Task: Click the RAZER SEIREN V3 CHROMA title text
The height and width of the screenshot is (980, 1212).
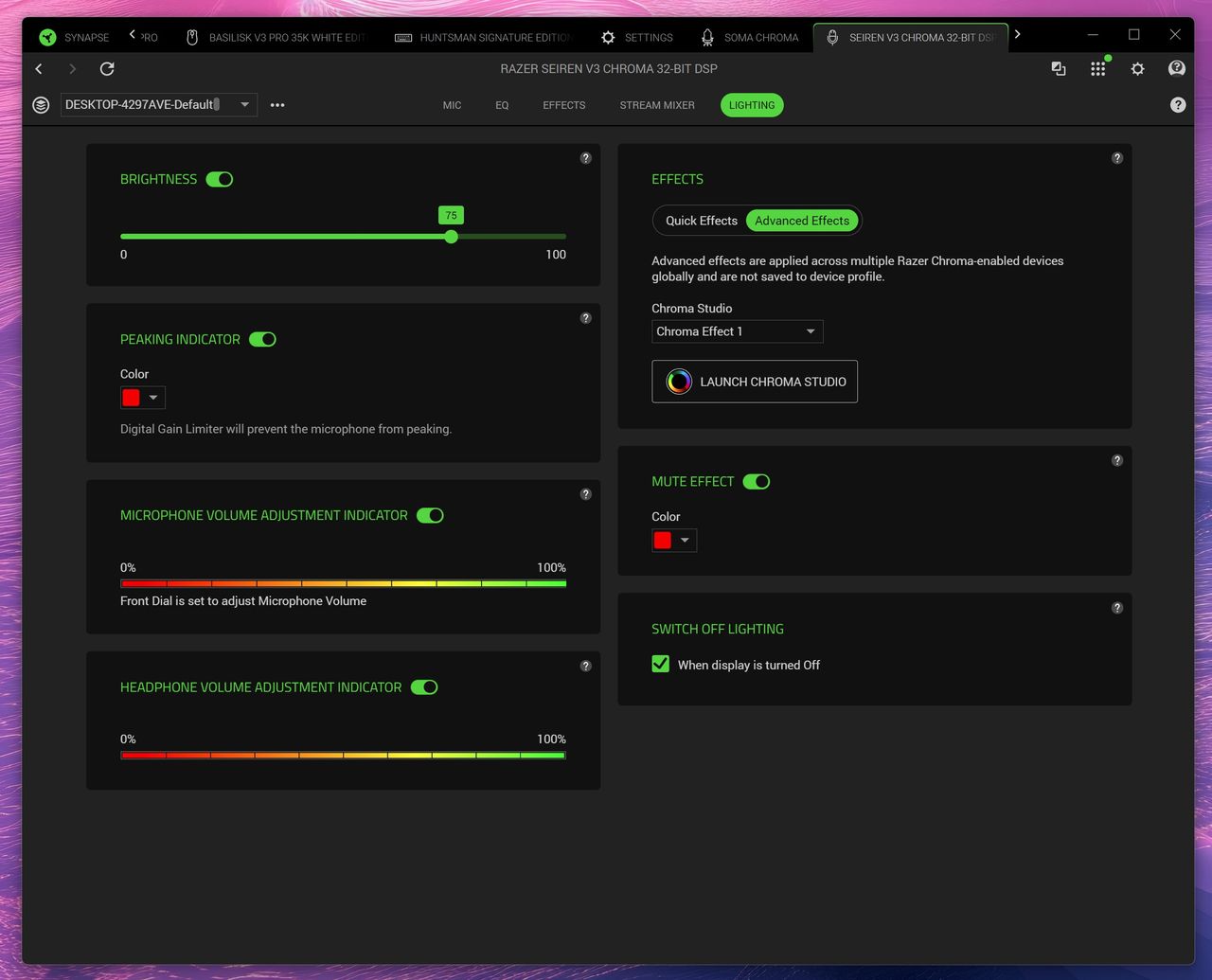Action: (609, 69)
